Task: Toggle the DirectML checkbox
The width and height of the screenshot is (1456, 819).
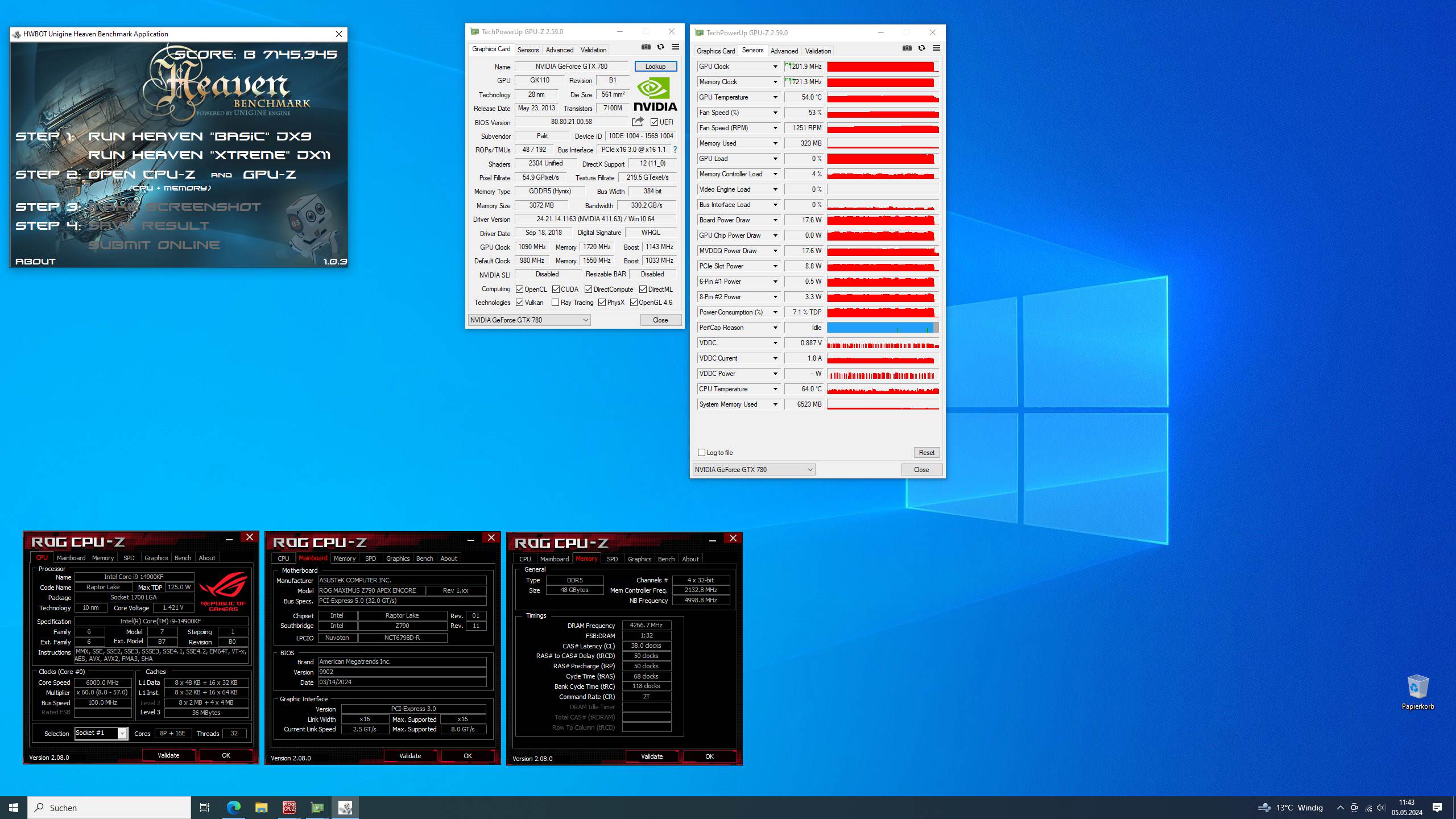Action: [643, 289]
